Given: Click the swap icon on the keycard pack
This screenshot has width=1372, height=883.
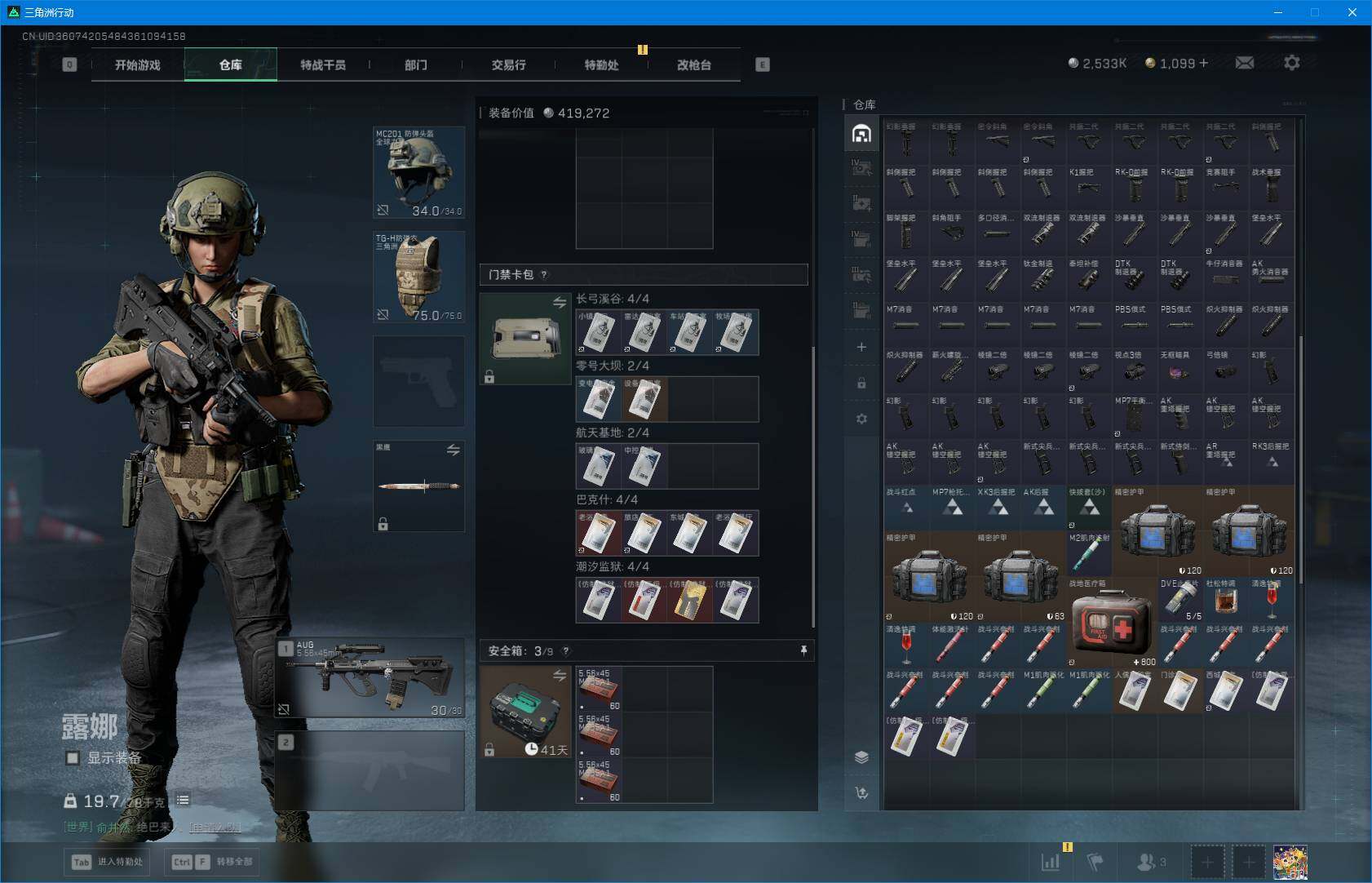Looking at the screenshot, I should click(560, 303).
